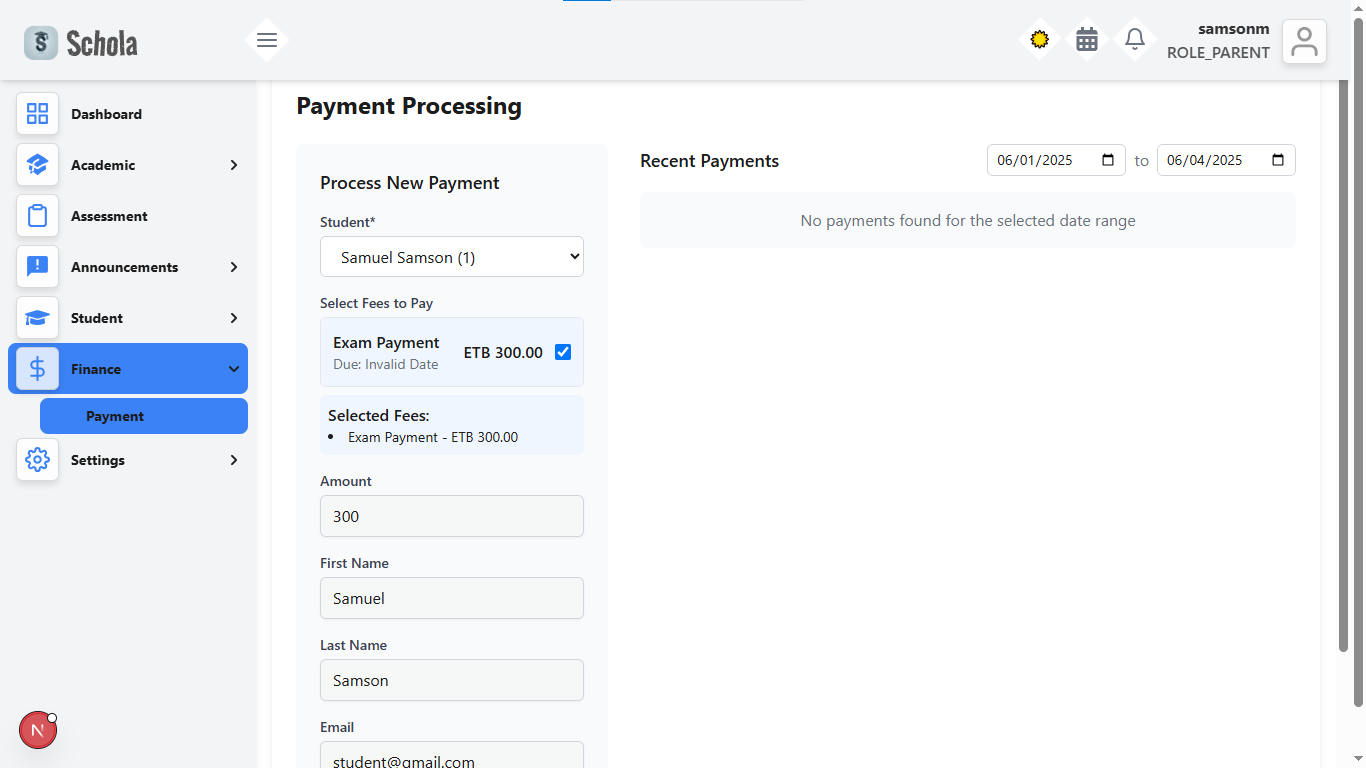
Task: Open the Payment submenu item
Action: pyautogui.click(x=143, y=415)
